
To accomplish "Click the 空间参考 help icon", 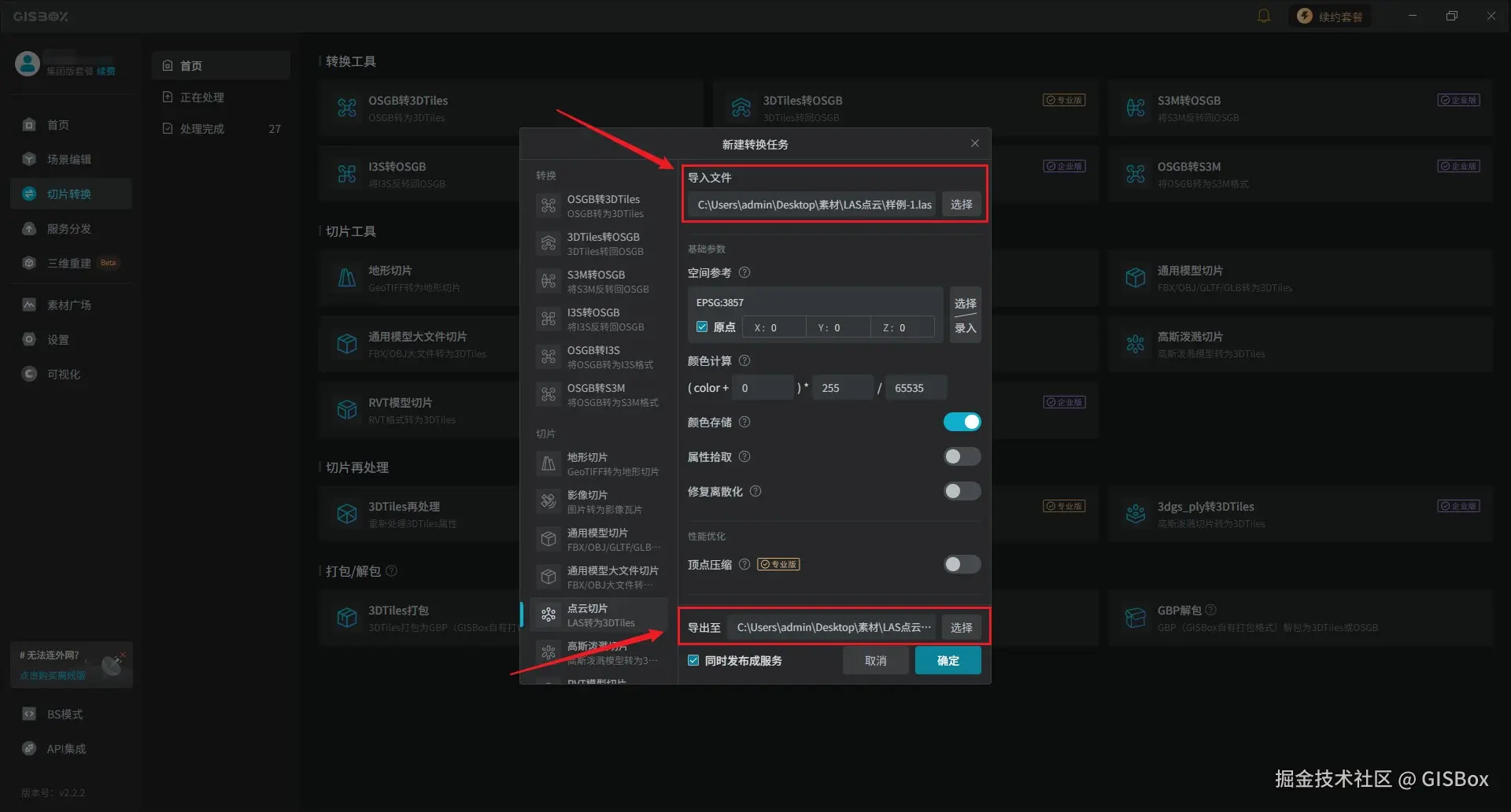I will tap(744, 272).
